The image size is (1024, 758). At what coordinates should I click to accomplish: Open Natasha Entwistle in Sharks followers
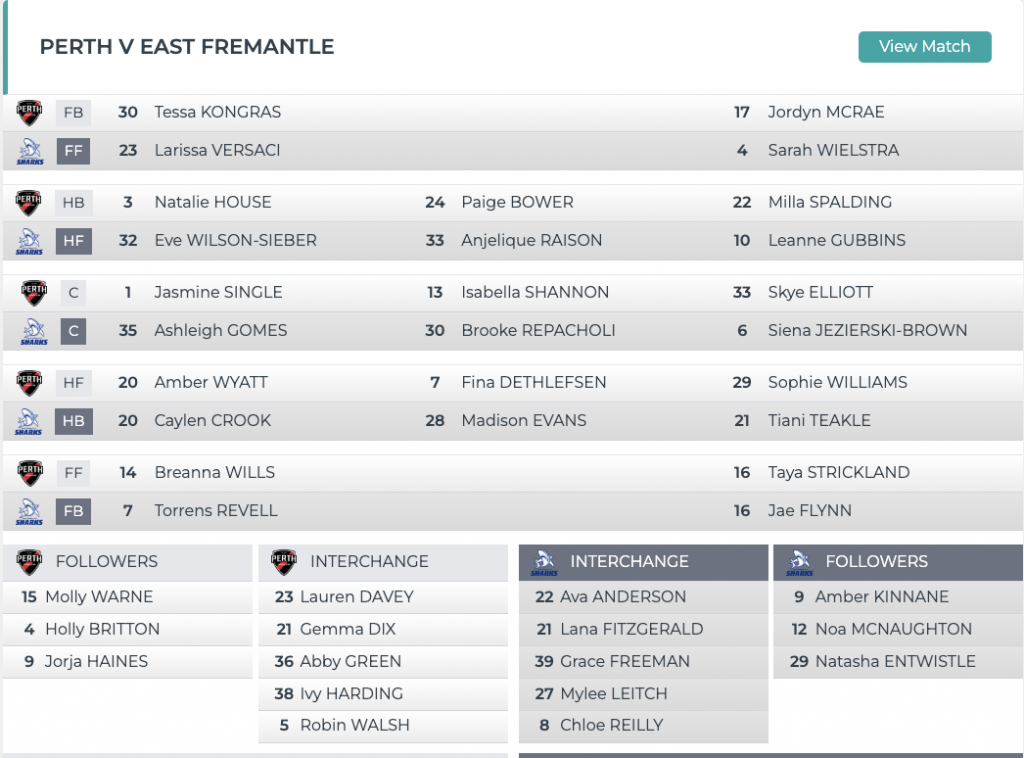pyautogui.click(x=895, y=661)
